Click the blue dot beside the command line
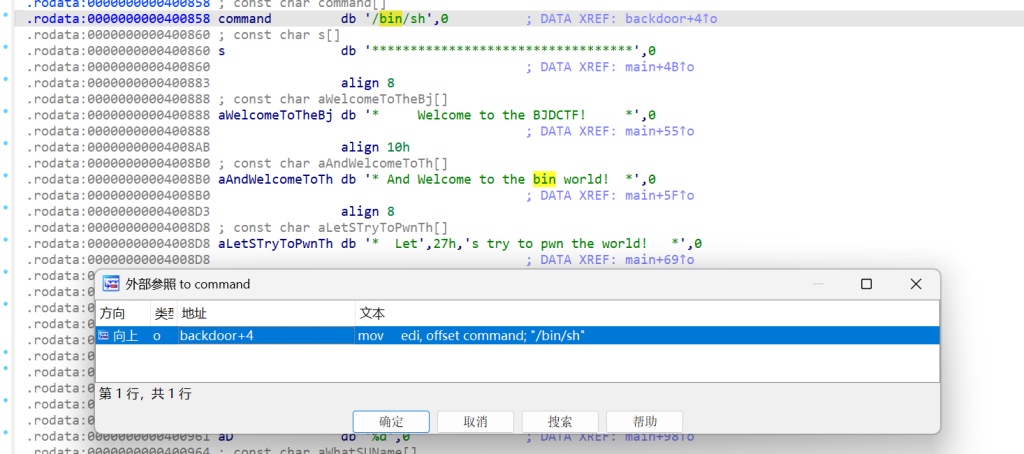 pos(8,19)
